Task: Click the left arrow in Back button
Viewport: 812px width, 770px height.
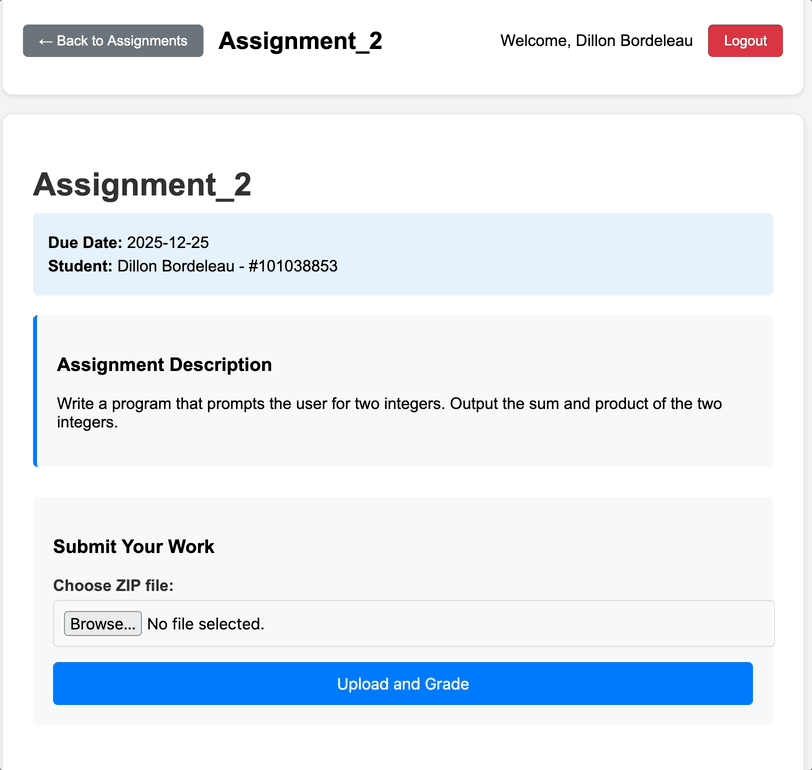Action: [45, 41]
